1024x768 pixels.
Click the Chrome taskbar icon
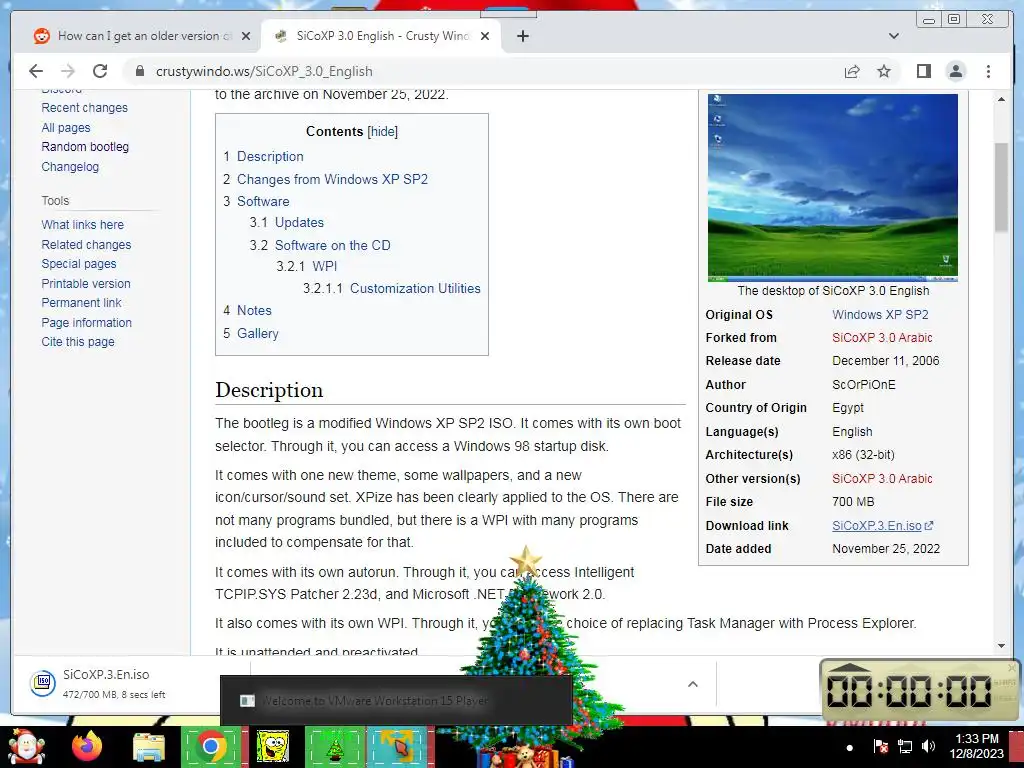point(210,746)
